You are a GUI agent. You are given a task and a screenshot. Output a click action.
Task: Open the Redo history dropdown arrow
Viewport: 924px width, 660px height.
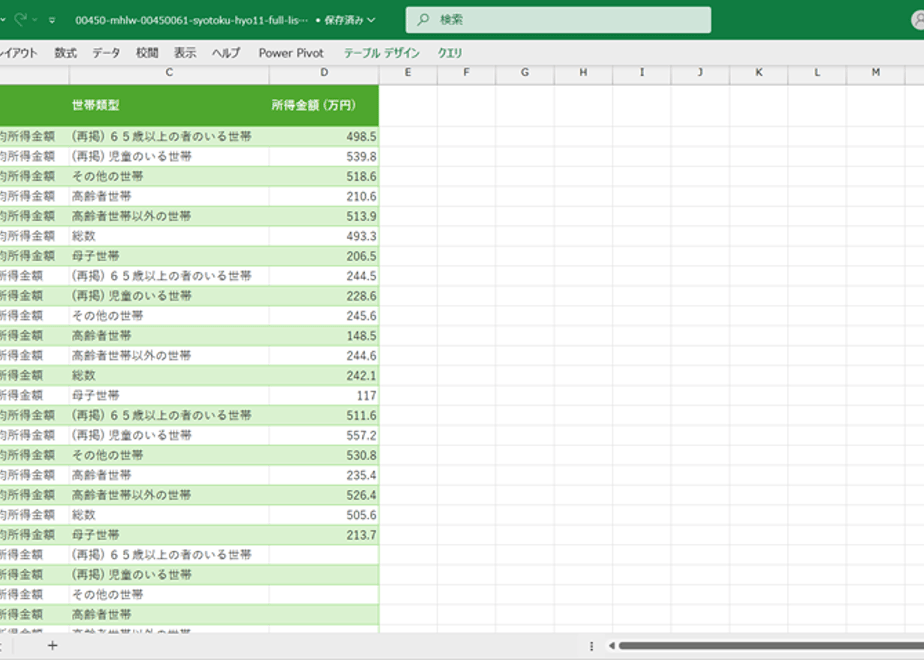(35, 20)
